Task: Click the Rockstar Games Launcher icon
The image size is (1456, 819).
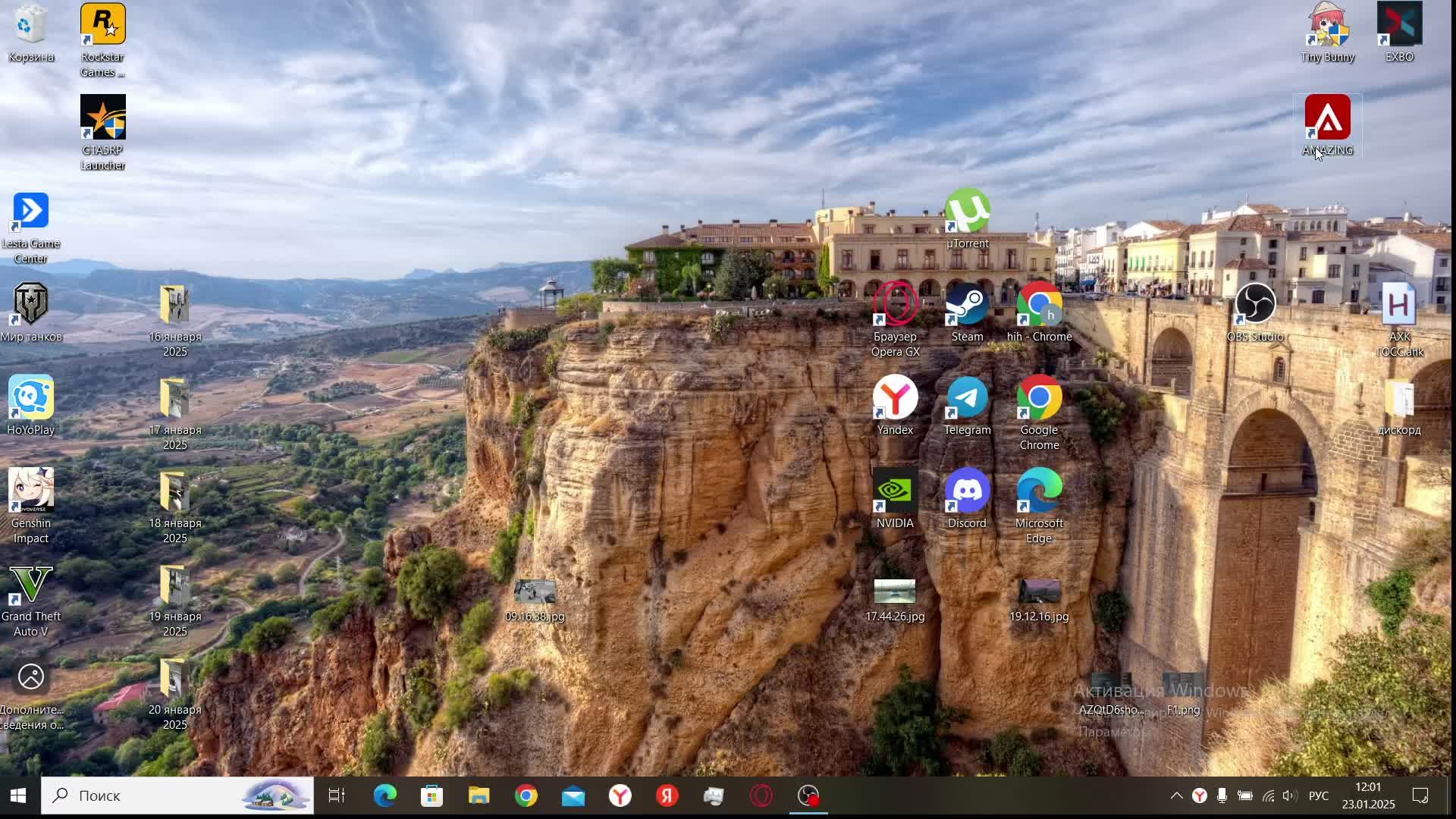Action: click(x=102, y=38)
